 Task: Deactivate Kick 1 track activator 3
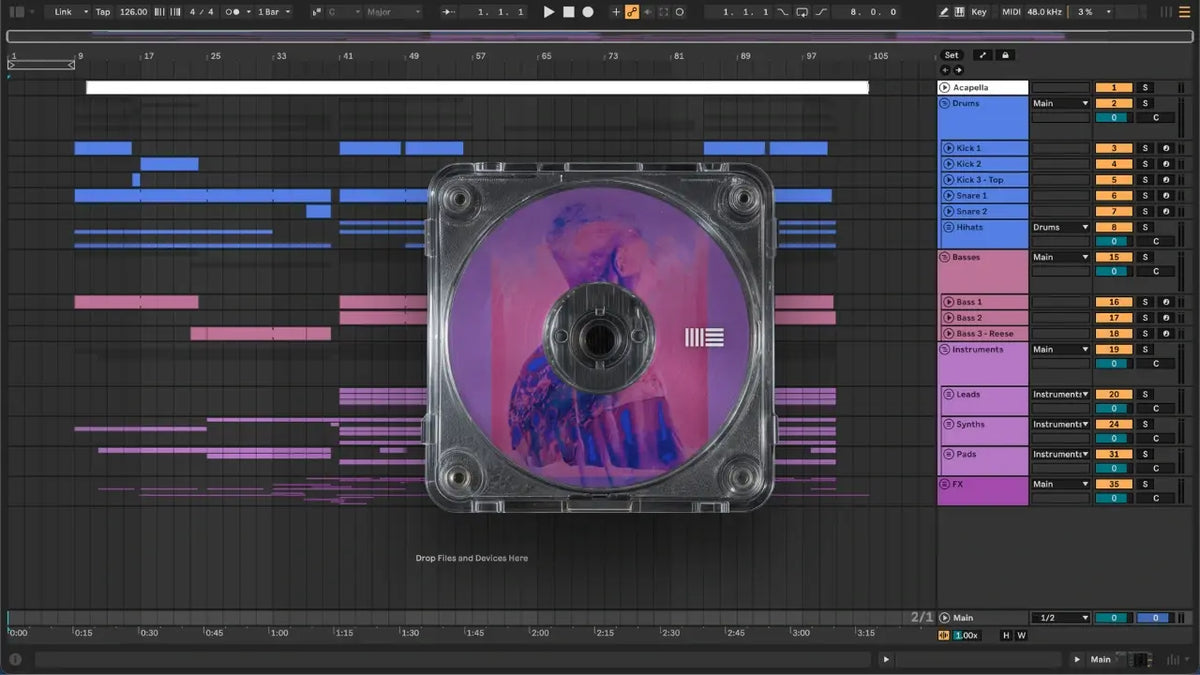tap(1114, 148)
